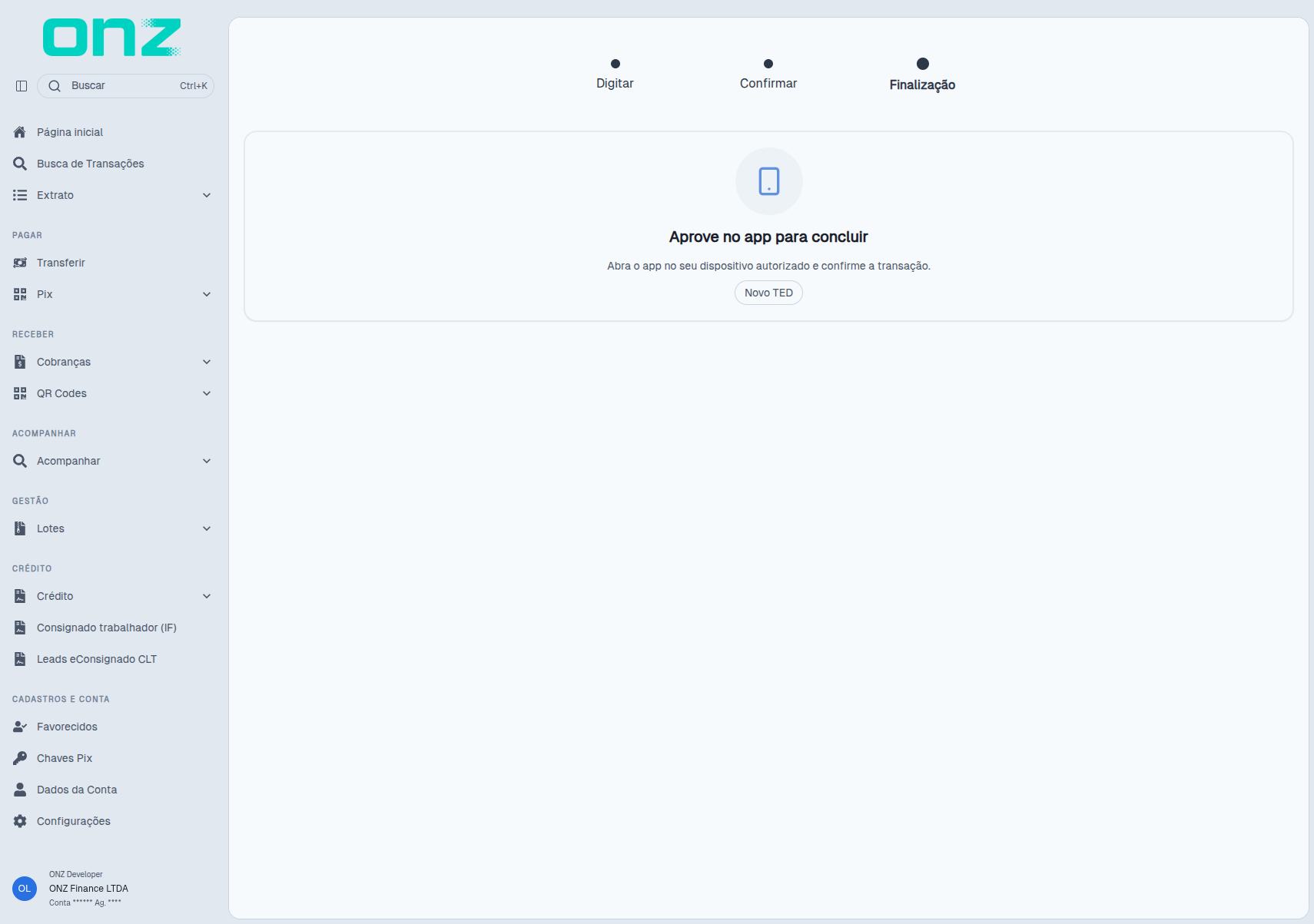This screenshot has width=1314, height=924.
Task: Click the Chaves Pix key icon
Action: tap(20, 758)
